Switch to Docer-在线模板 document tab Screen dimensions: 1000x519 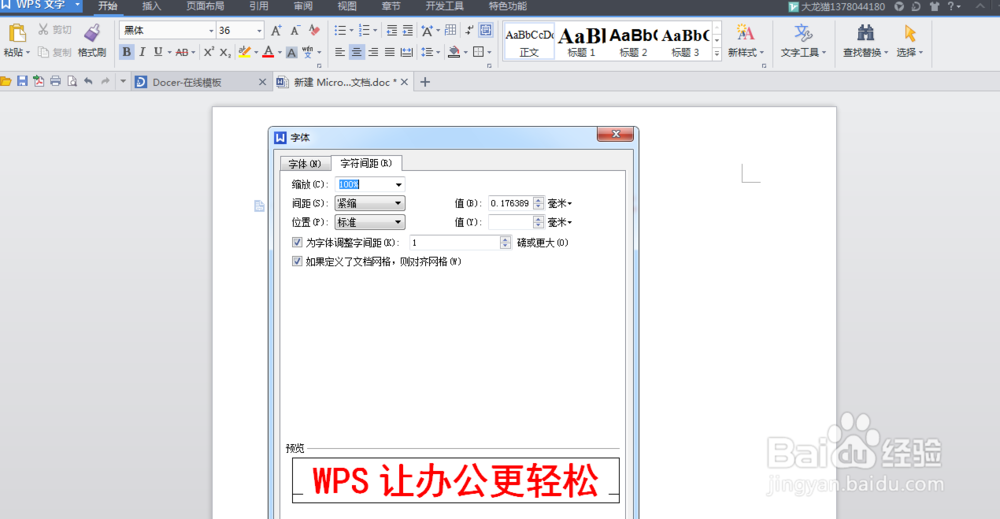tap(187, 82)
